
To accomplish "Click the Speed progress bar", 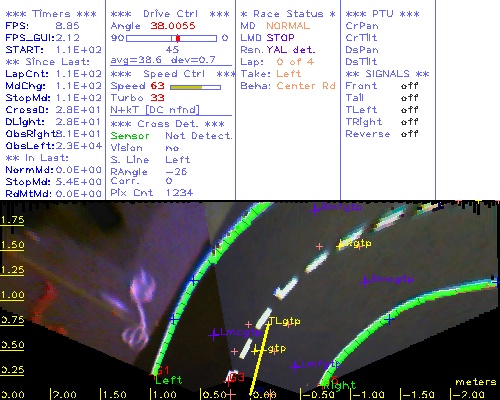I will click(x=195, y=87).
